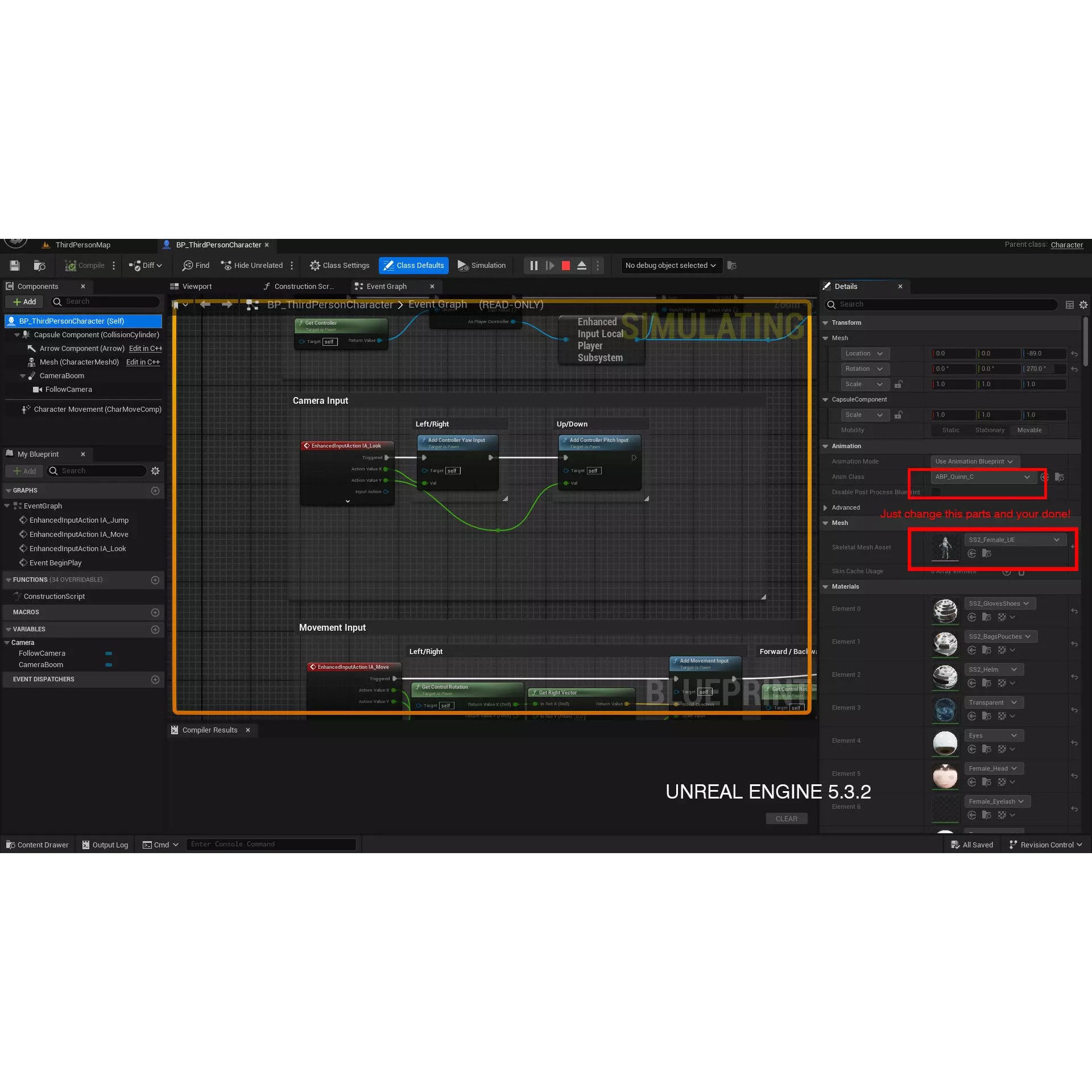1092x1092 pixels.
Task: Select the Event Graph tab
Action: coord(387,287)
